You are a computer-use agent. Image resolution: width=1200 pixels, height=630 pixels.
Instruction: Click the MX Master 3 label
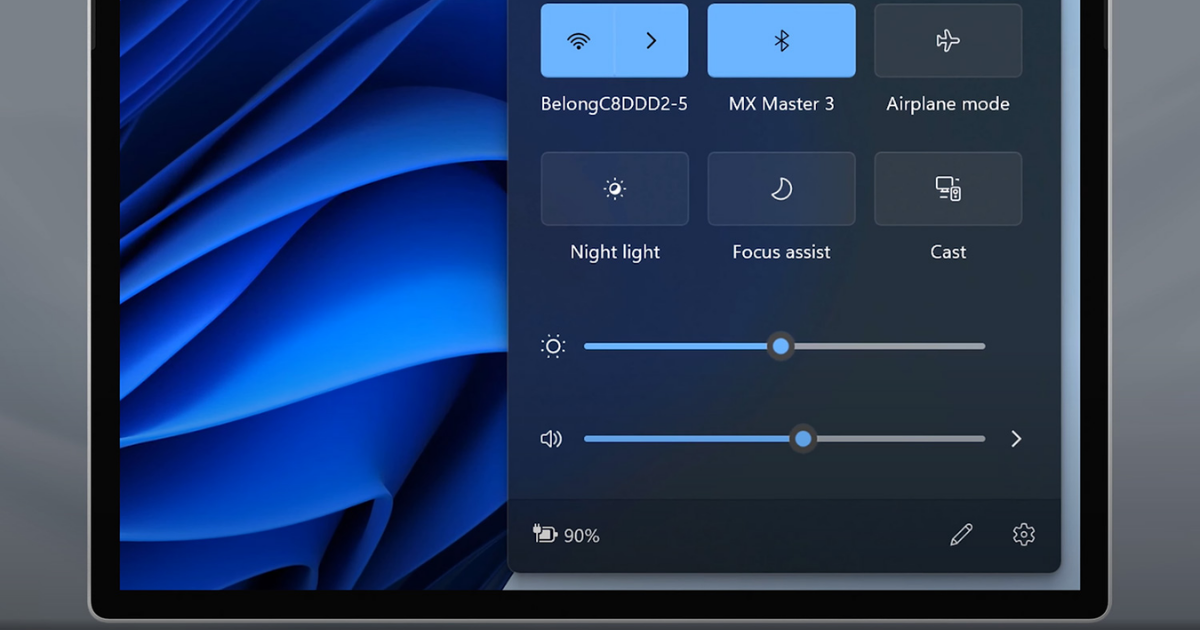pyautogui.click(x=781, y=104)
